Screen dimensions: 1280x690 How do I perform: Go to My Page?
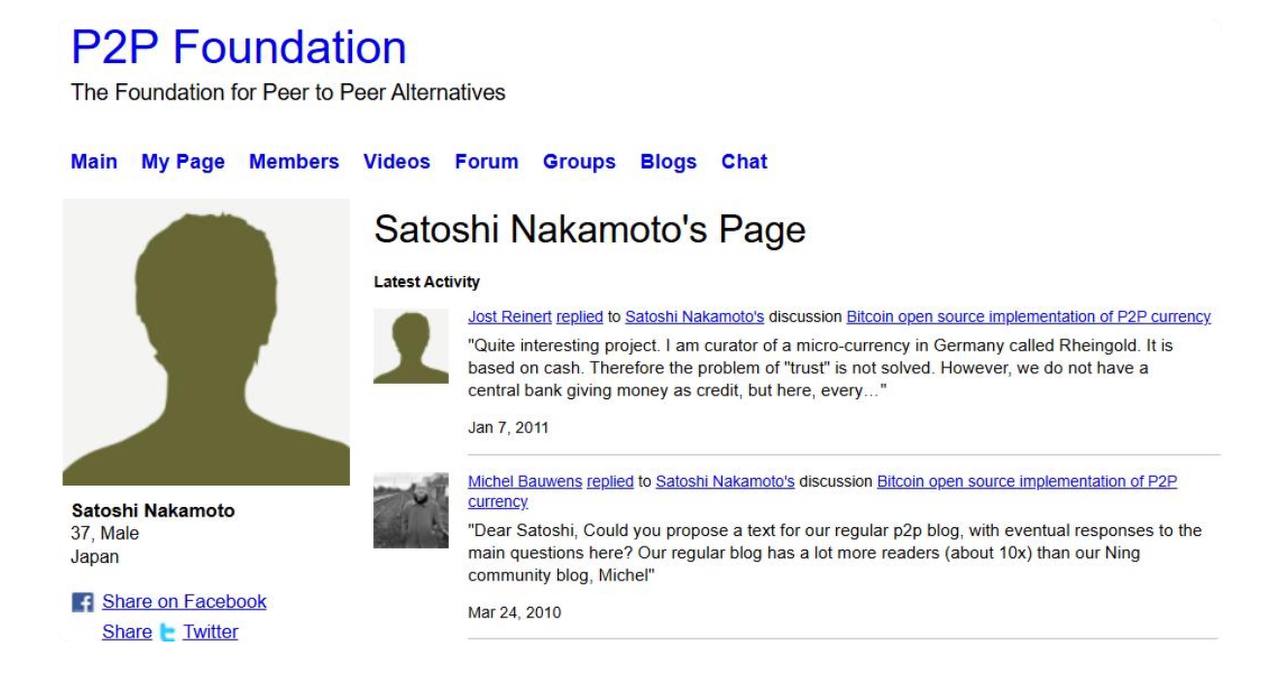click(x=183, y=162)
